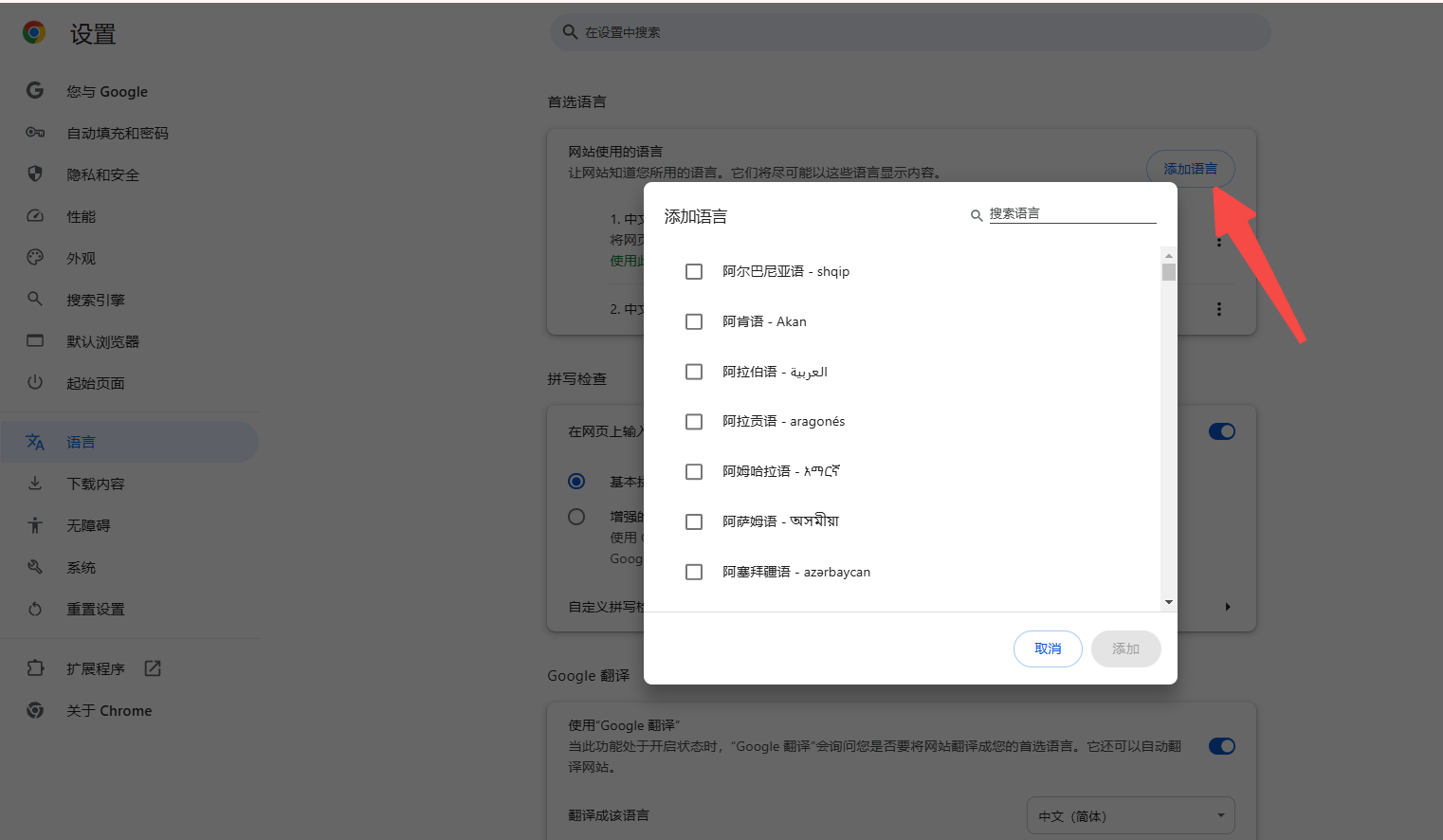The image size is (1443, 840).
Task: Select the 增强 spell check radio button
Action: pos(576,517)
